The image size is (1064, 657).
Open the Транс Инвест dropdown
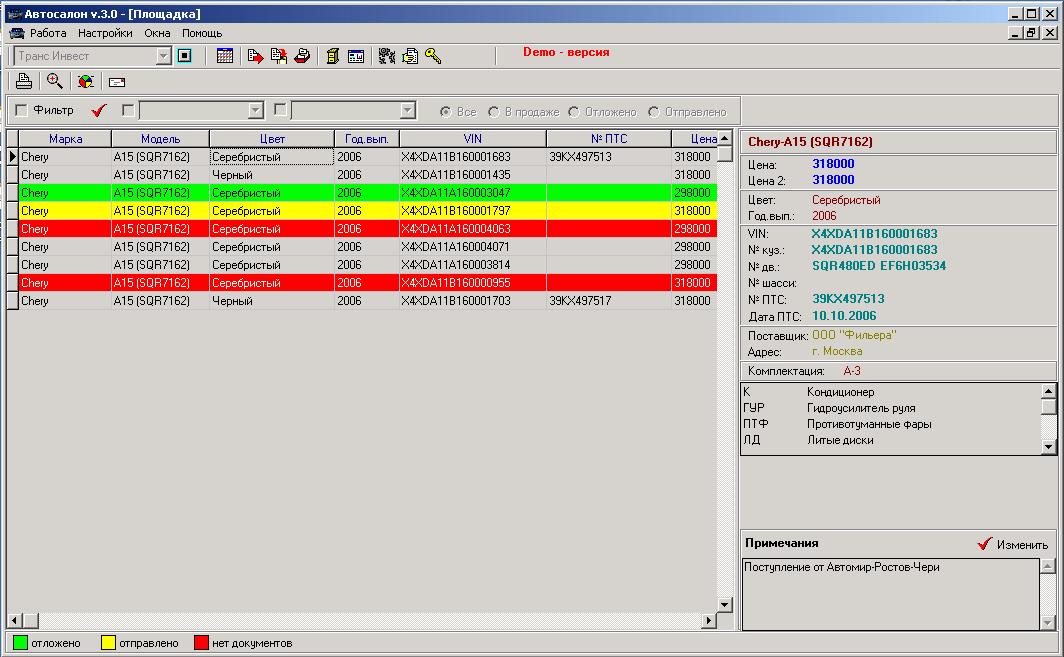(163, 56)
